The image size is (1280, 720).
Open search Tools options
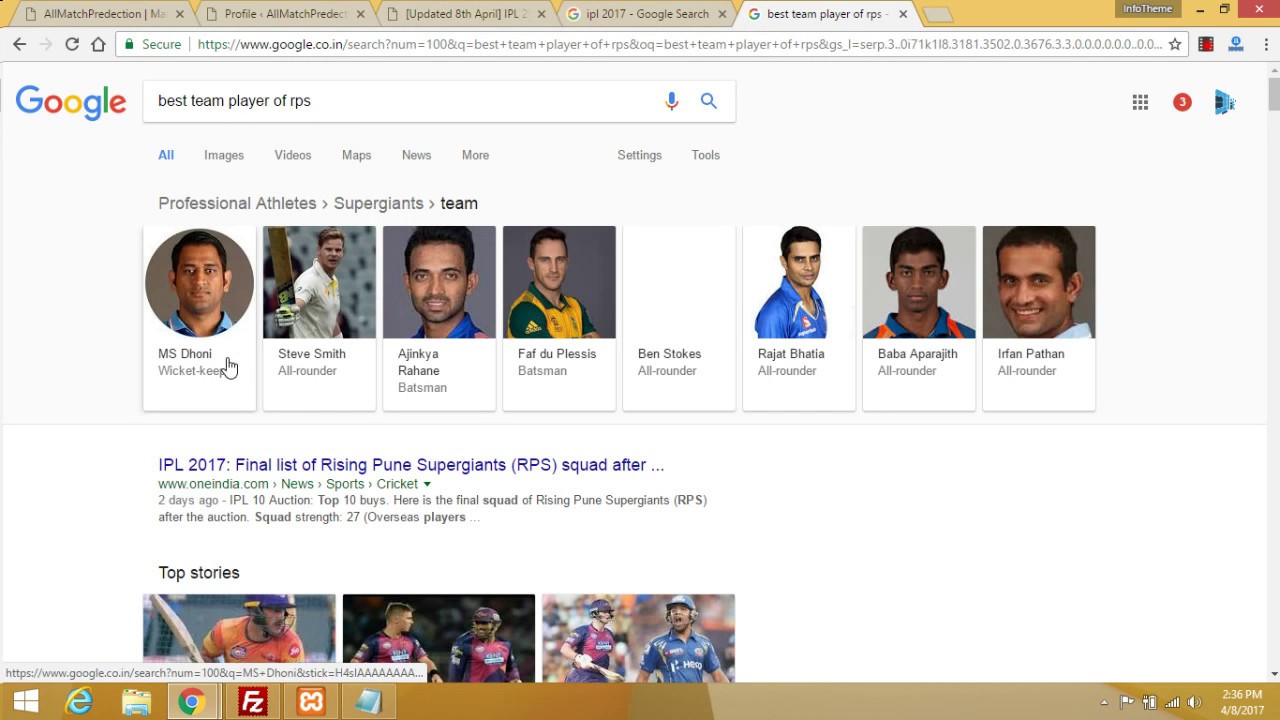(x=705, y=155)
